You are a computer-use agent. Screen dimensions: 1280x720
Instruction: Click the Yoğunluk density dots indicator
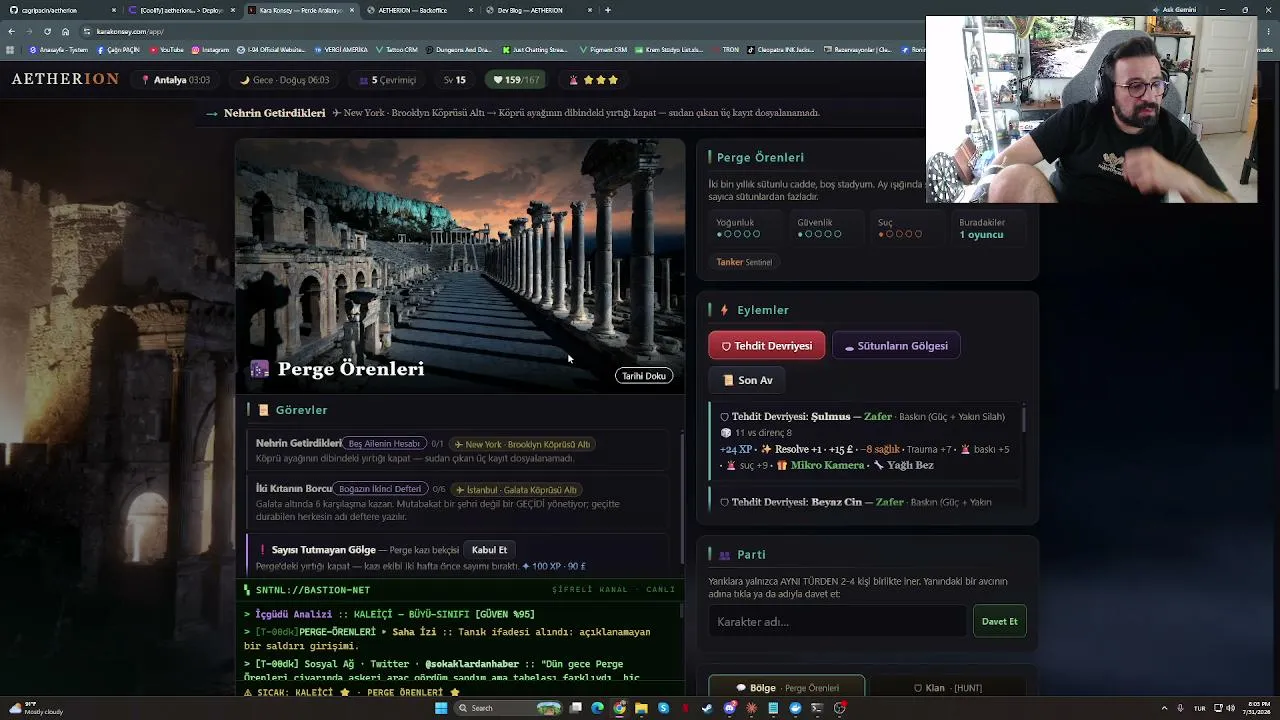coord(738,234)
